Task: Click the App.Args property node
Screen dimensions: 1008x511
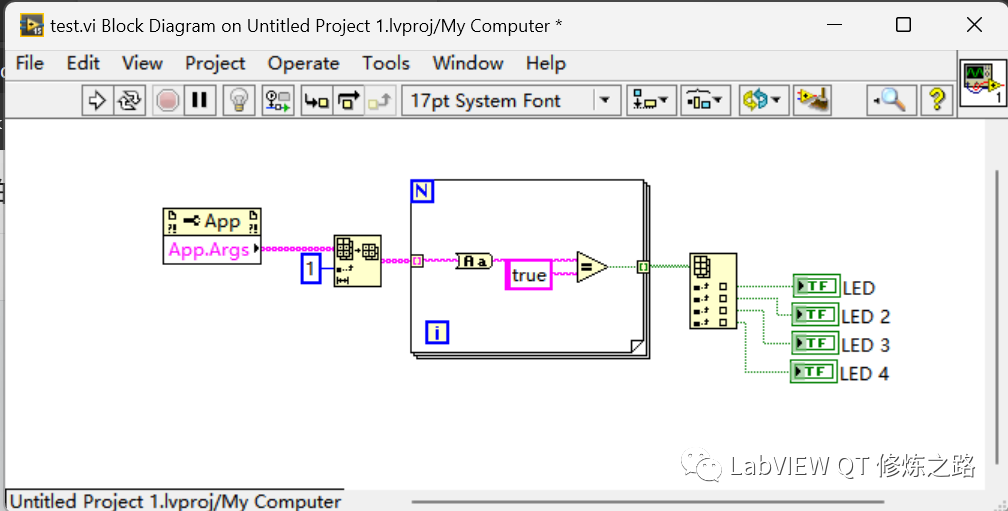Action: point(212,249)
